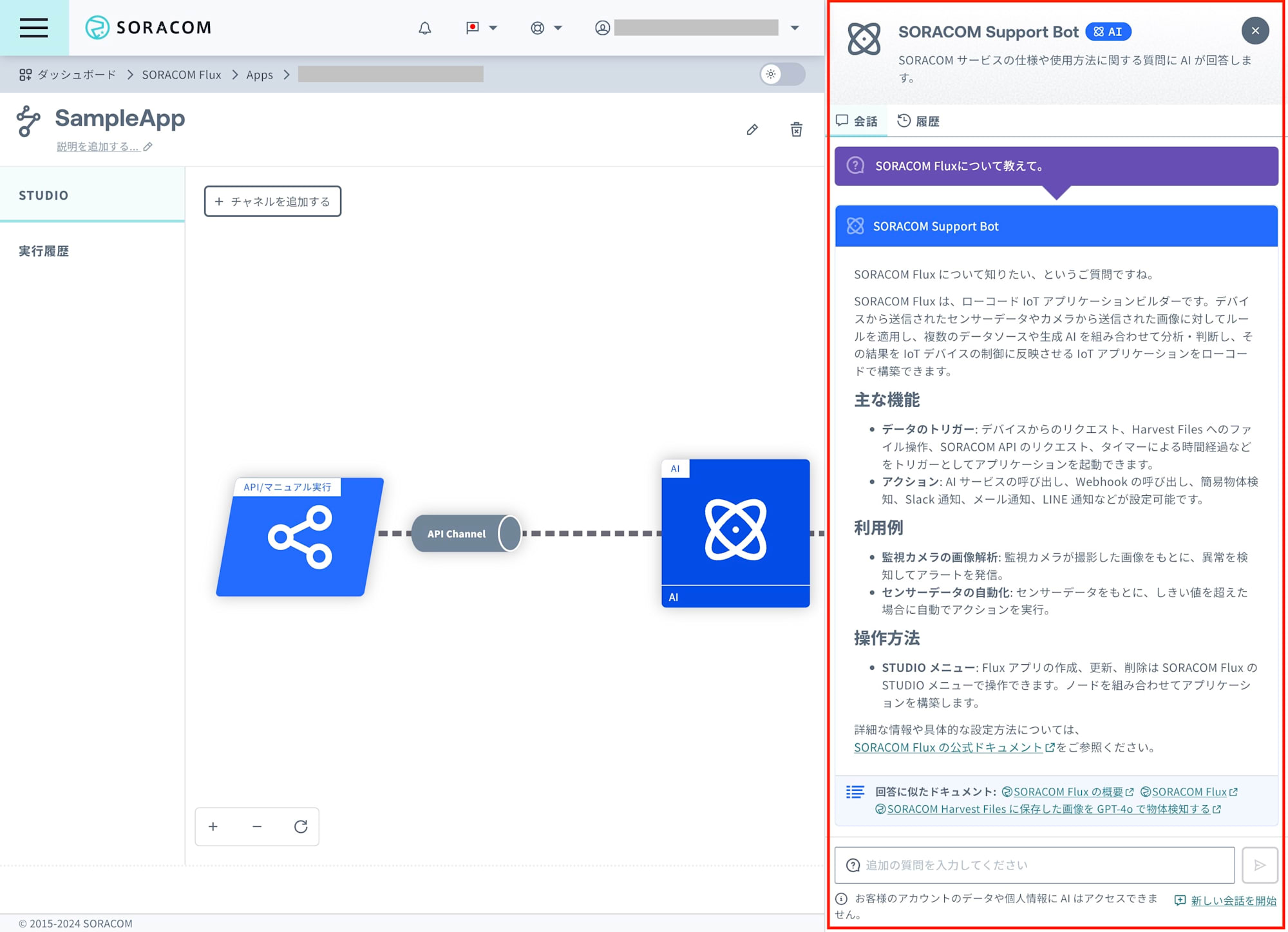Open SORACOM Flux related document link
1288x932 pixels.
pos(1189,792)
